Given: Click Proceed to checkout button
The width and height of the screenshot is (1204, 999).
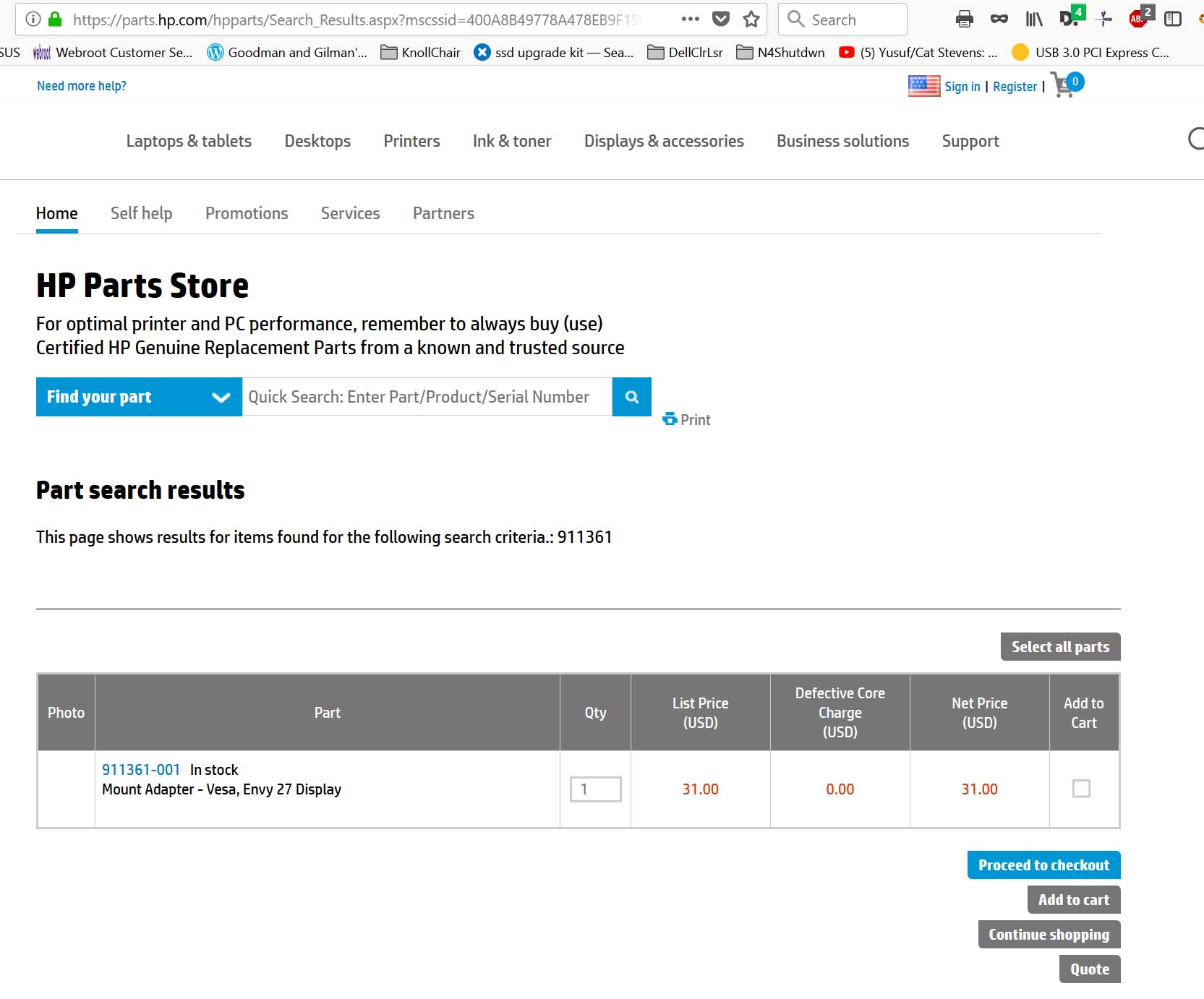Looking at the screenshot, I should tap(1043, 865).
